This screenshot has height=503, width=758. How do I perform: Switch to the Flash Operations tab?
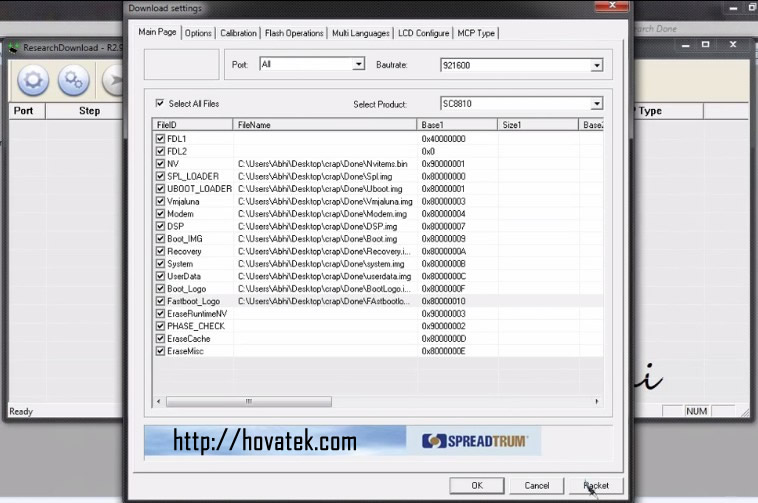click(294, 33)
